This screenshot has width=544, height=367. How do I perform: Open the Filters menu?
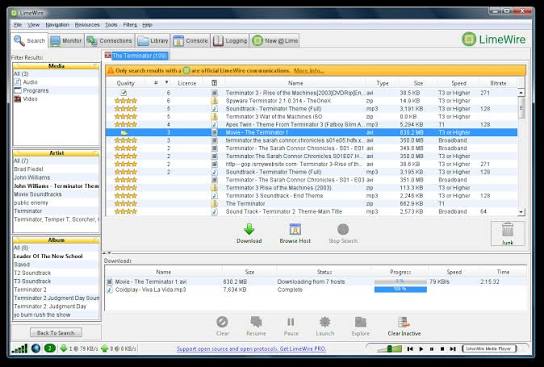(x=130, y=25)
